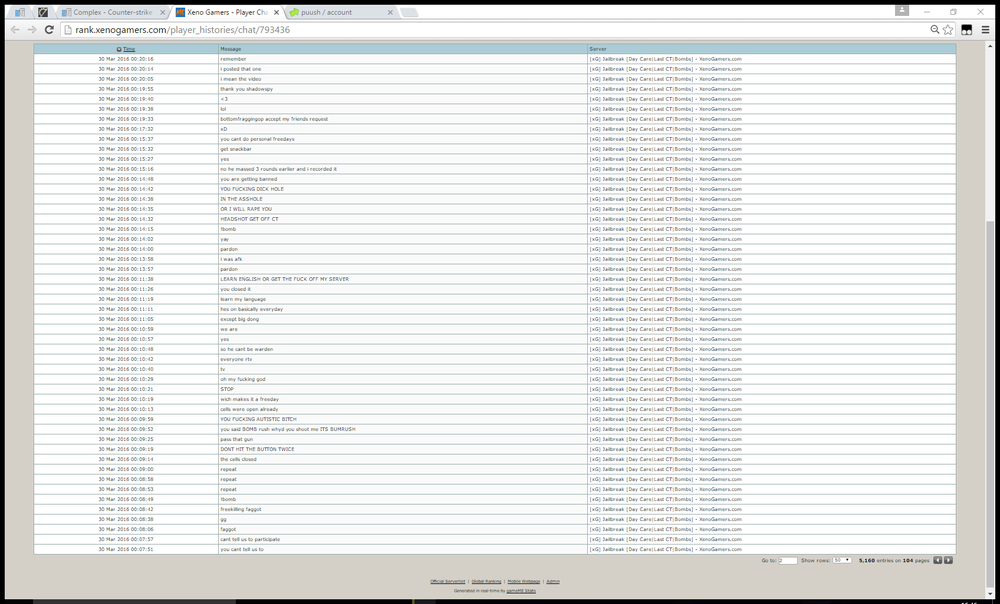Click the message 'pass that gun'
The width and height of the screenshot is (1000, 604).
[237, 439]
